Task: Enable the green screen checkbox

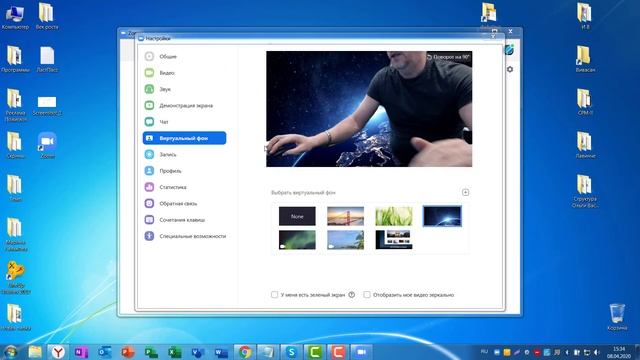Action: coord(274,295)
